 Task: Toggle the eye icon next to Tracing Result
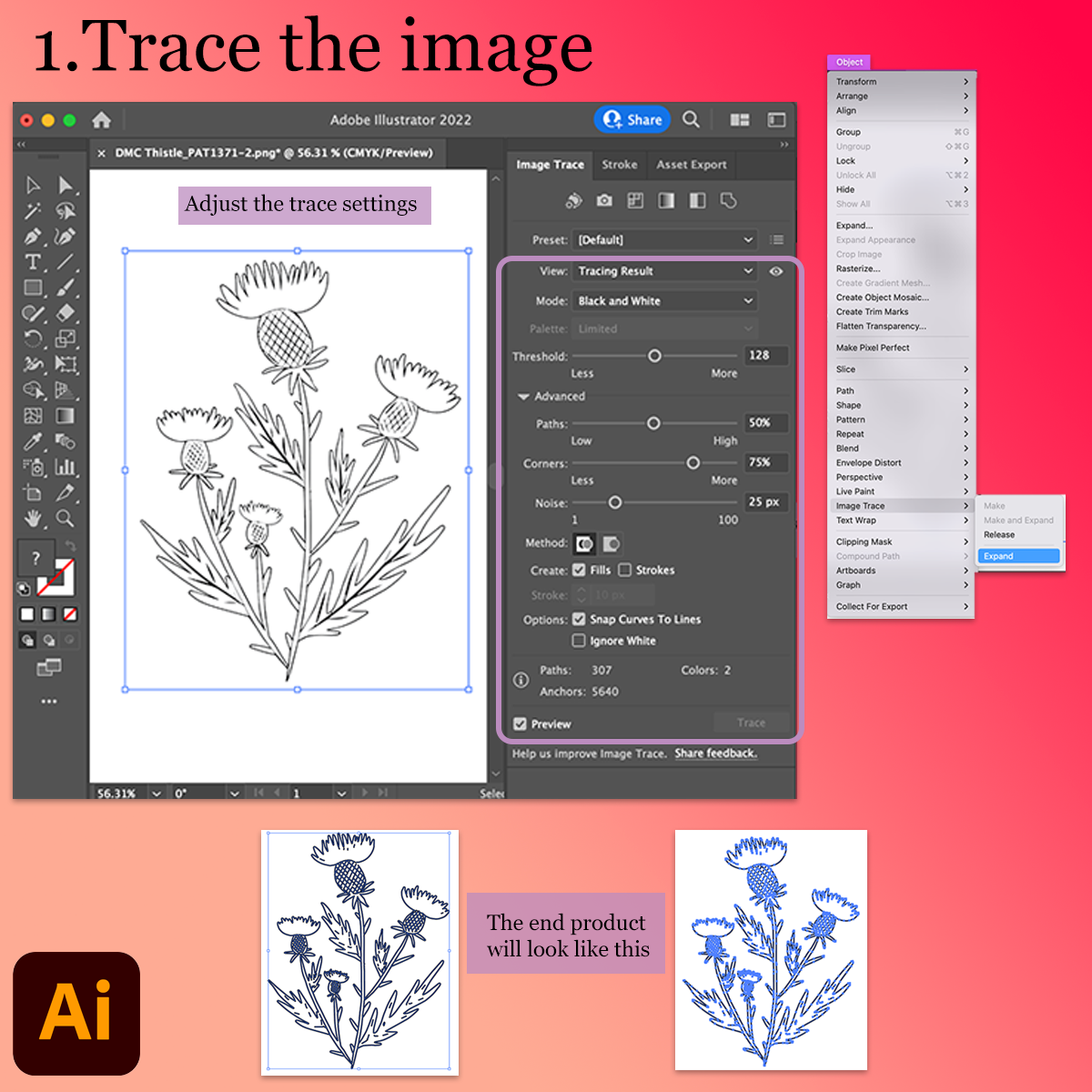[x=776, y=271]
